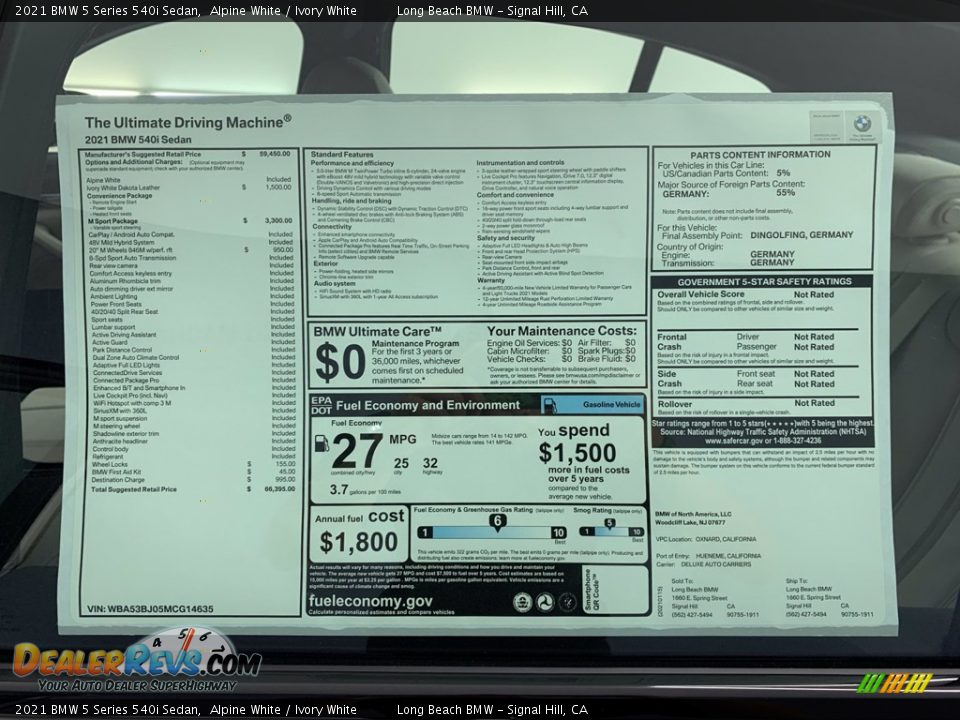Image resolution: width=960 pixels, height=720 pixels.
Task: Click 'The Ultimate Driving Machine' heading
Action: point(188,122)
